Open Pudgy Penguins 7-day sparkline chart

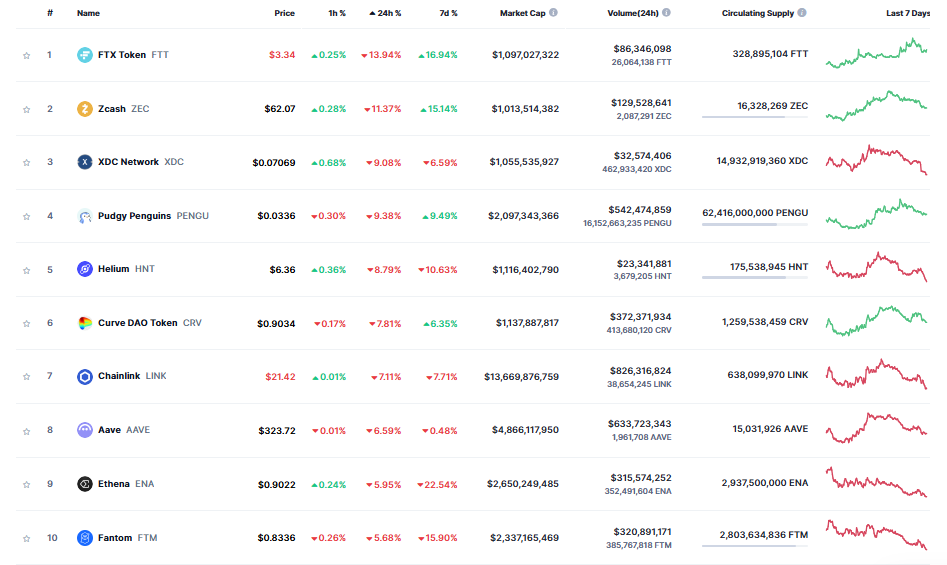pyautogui.click(x=876, y=214)
